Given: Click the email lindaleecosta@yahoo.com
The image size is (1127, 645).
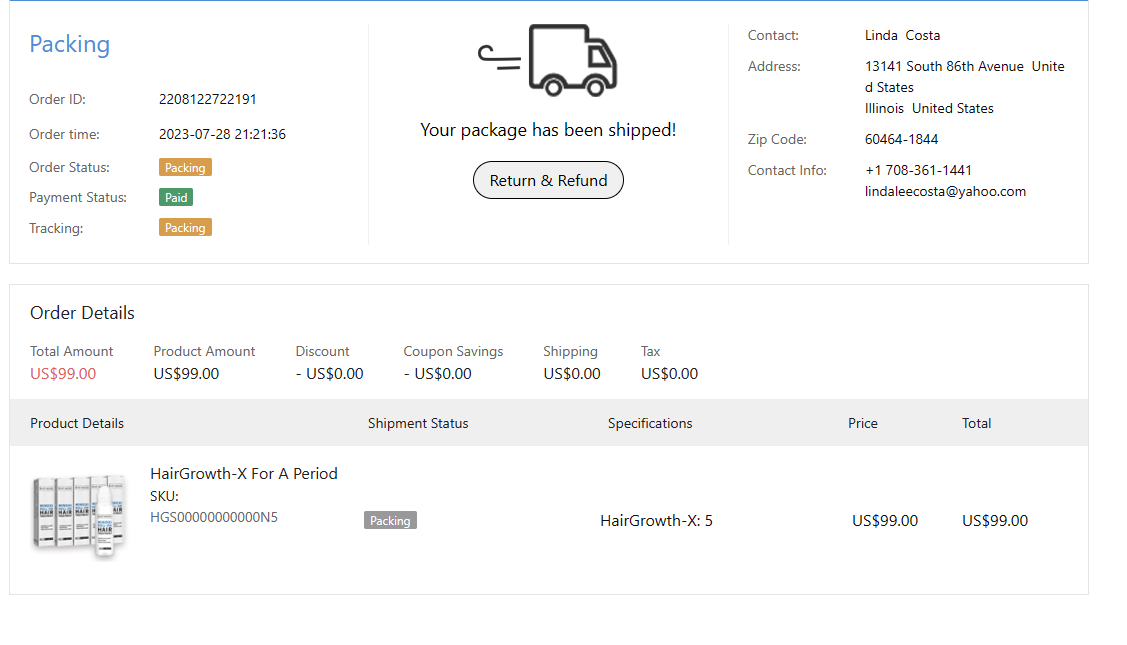Looking at the screenshot, I should click(945, 191).
